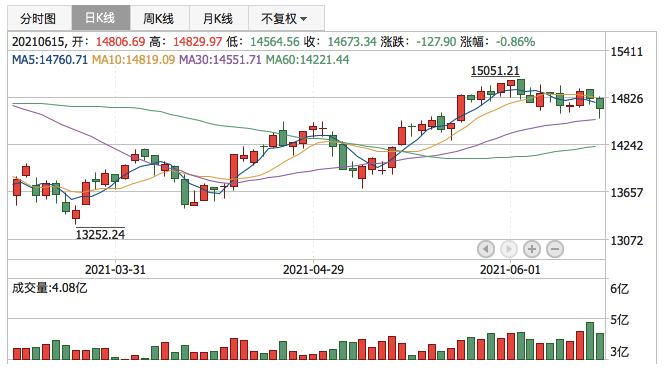Click the left arrow chart scroll button
The height and width of the screenshot is (369, 666).
(486, 249)
